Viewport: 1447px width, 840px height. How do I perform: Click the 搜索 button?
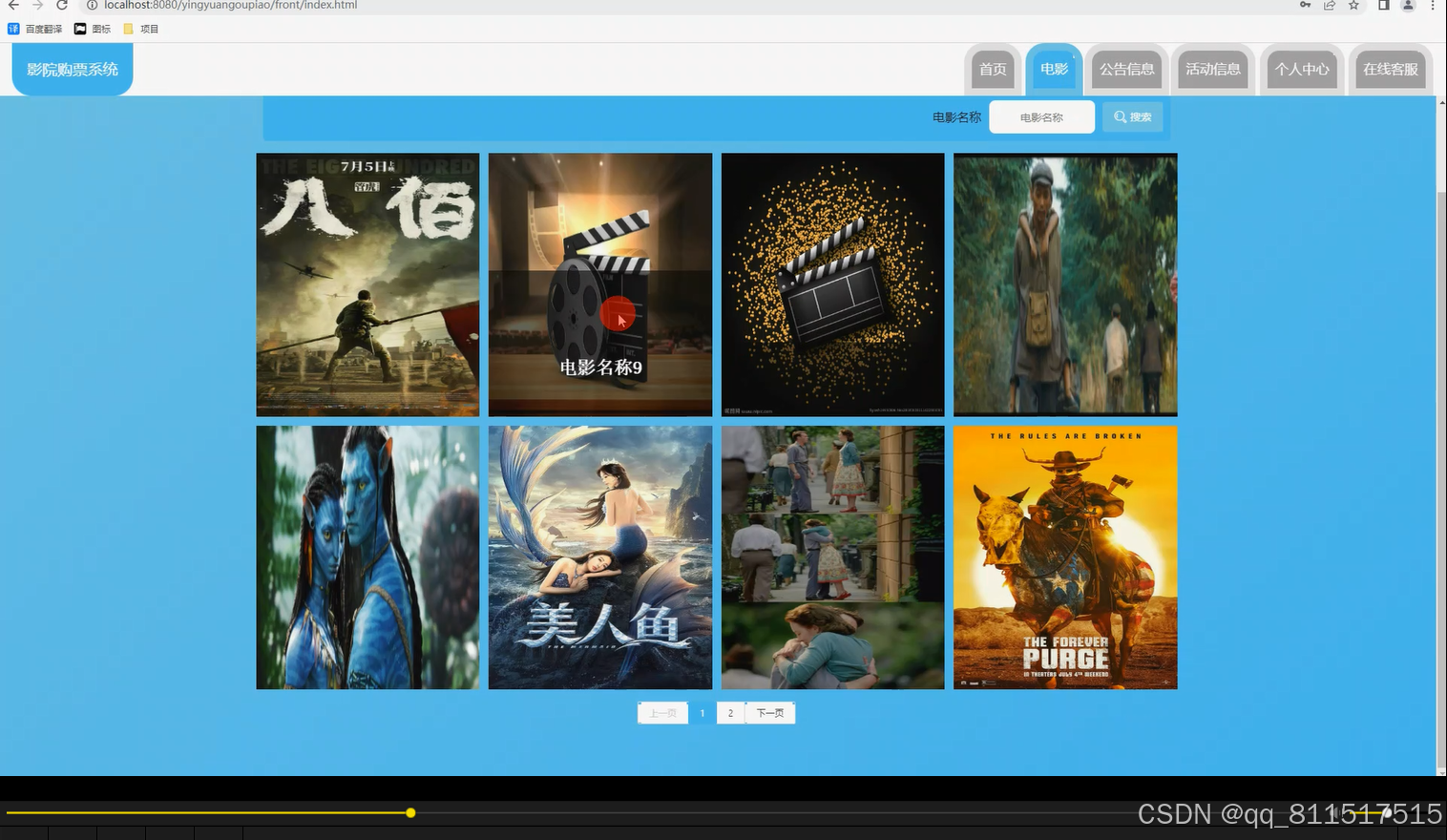point(1133,117)
